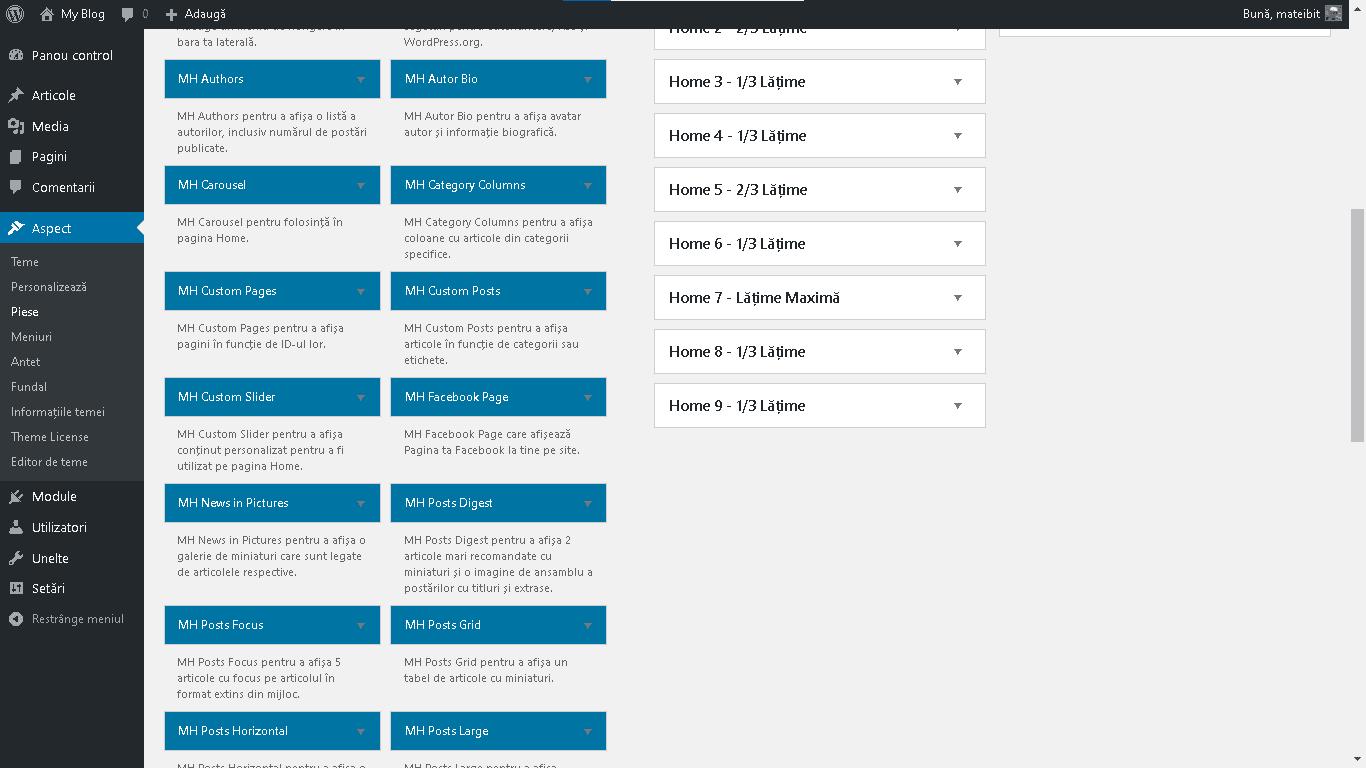Click the plus icon next to Adaugă
Screen dimensions: 1366x768
click(171, 14)
